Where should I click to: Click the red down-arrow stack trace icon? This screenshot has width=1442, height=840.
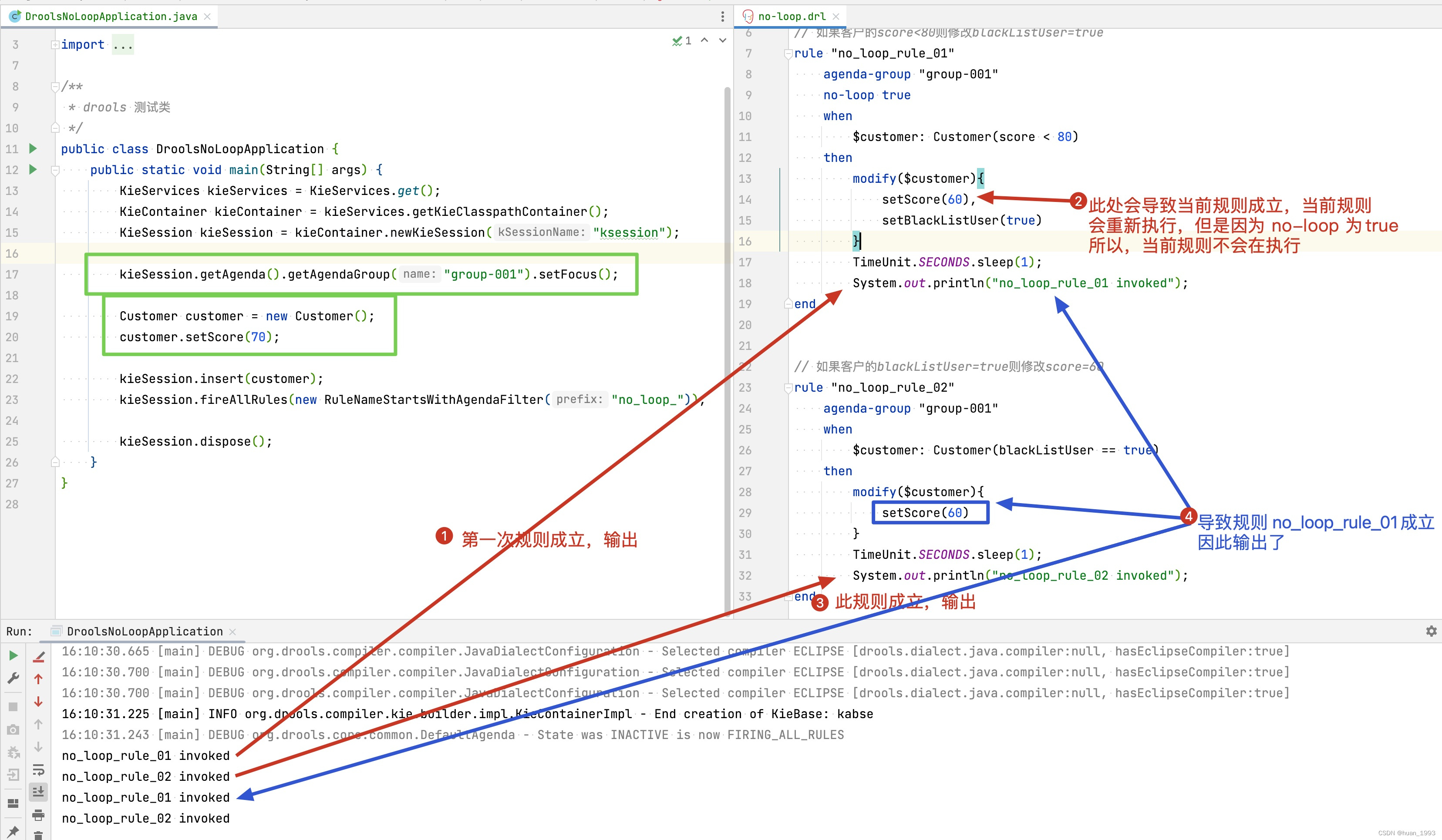[38, 702]
